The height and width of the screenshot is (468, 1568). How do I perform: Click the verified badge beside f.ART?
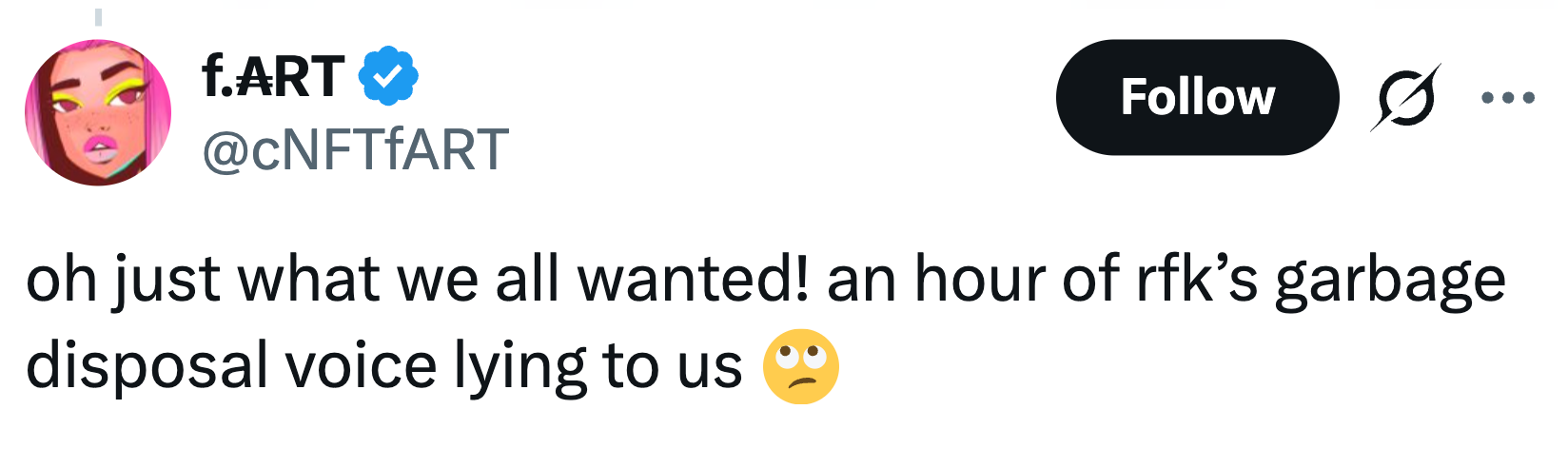pyautogui.click(x=387, y=76)
